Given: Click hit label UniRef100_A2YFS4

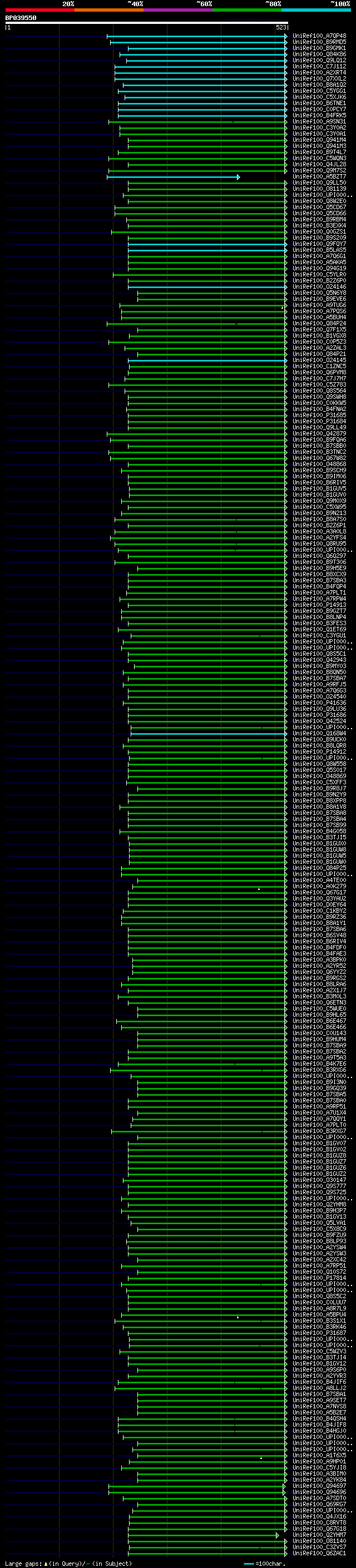Looking at the screenshot, I should click(x=319, y=537).
